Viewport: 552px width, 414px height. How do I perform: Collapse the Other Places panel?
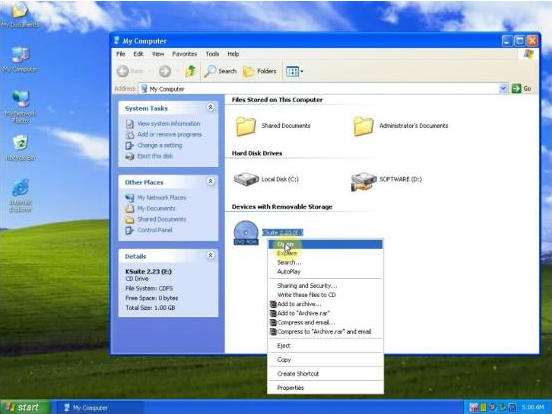tap(211, 181)
